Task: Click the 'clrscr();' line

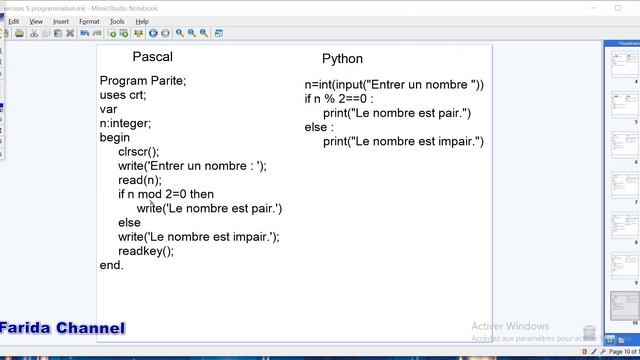Action: click(139, 152)
